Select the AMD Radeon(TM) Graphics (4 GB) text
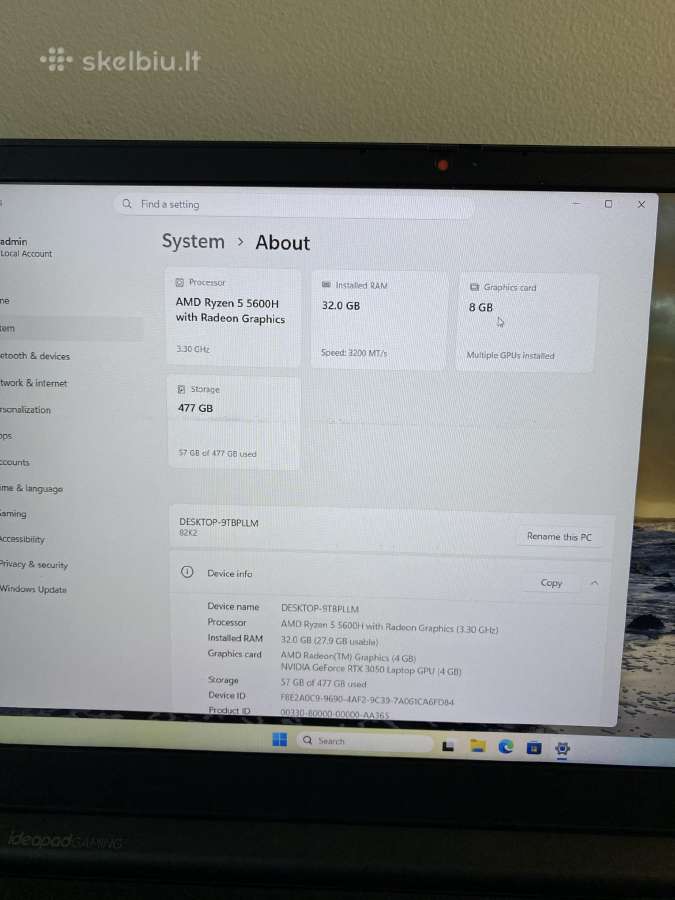The height and width of the screenshot is (900, 675). [348, 657]
